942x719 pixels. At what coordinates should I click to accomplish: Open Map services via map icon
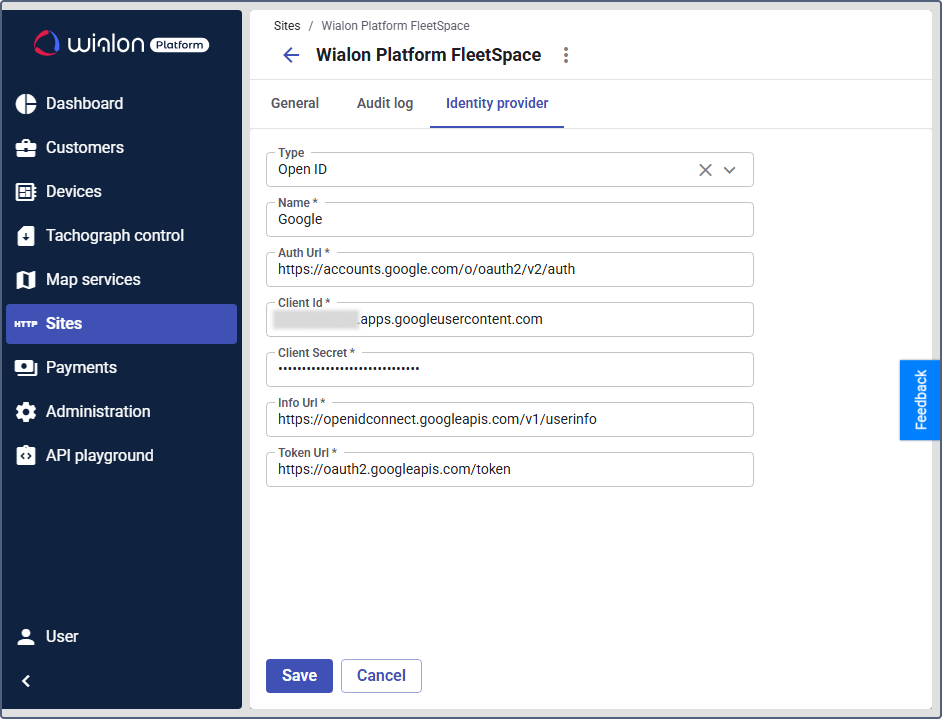coord(26,280)
